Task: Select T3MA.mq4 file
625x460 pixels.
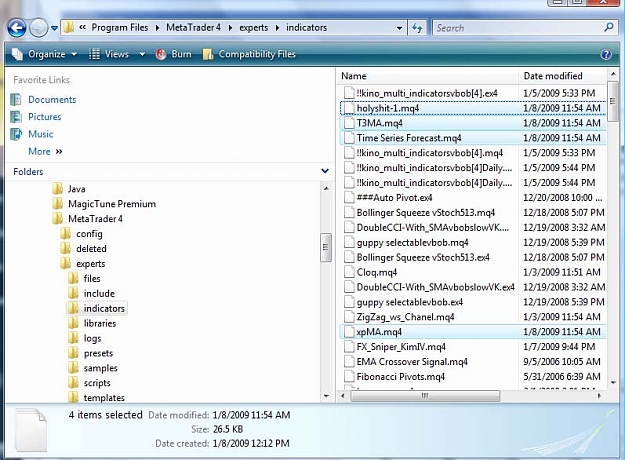Action: pyautogui.click(x=473, y=123)
